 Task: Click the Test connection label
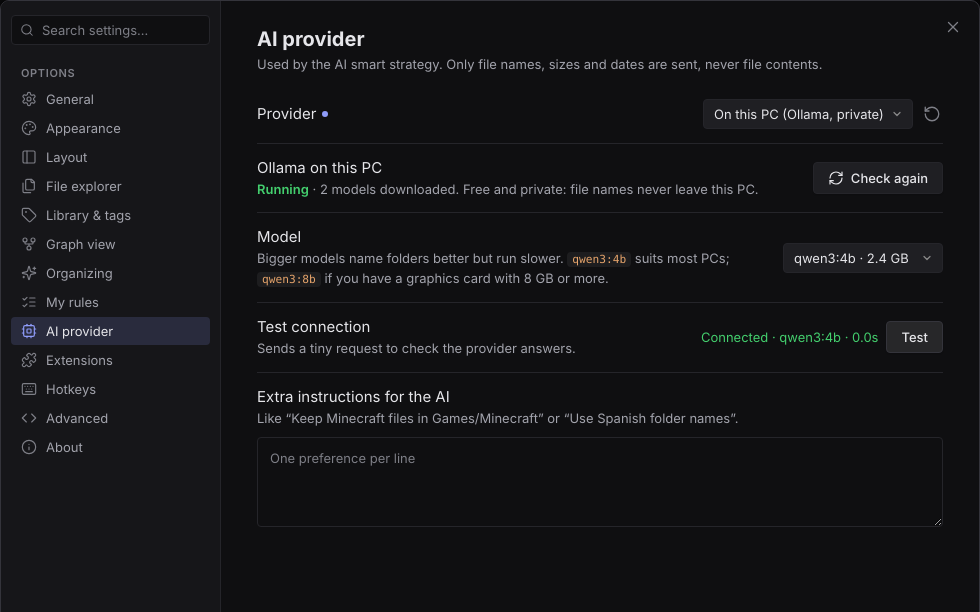(x=314, y=327)
